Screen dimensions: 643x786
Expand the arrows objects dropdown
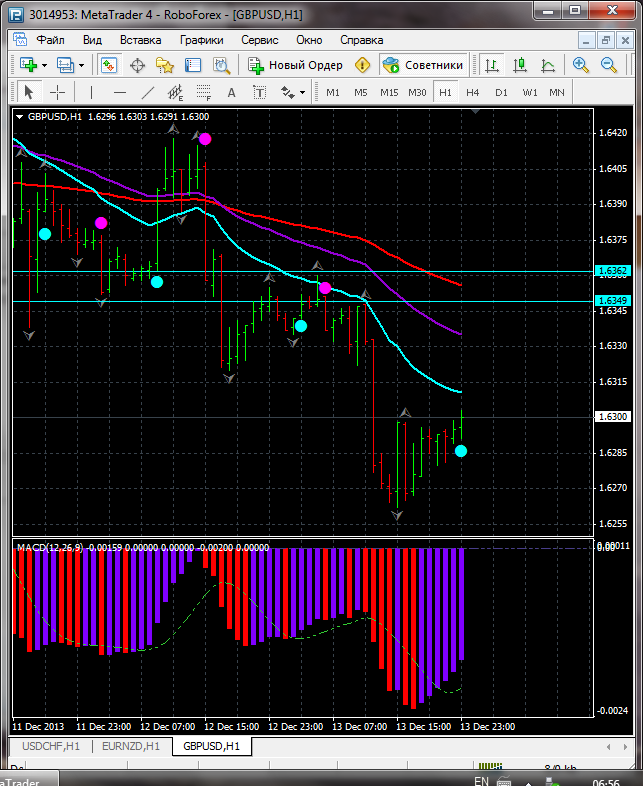pyautogui.click(x=302, y=93)
